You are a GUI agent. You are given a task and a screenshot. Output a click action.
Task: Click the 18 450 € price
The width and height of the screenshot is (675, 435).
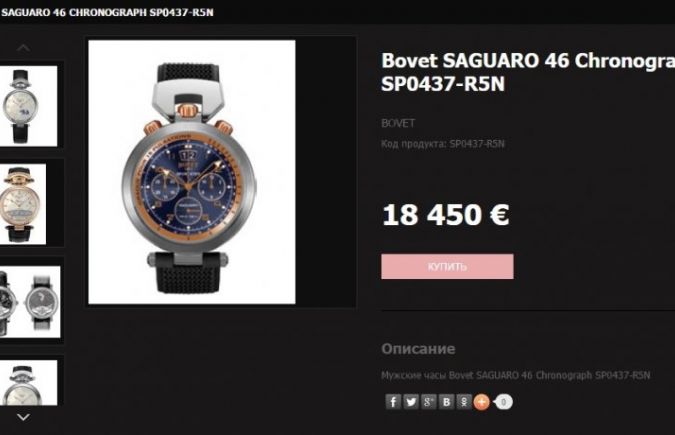point(446,214)
